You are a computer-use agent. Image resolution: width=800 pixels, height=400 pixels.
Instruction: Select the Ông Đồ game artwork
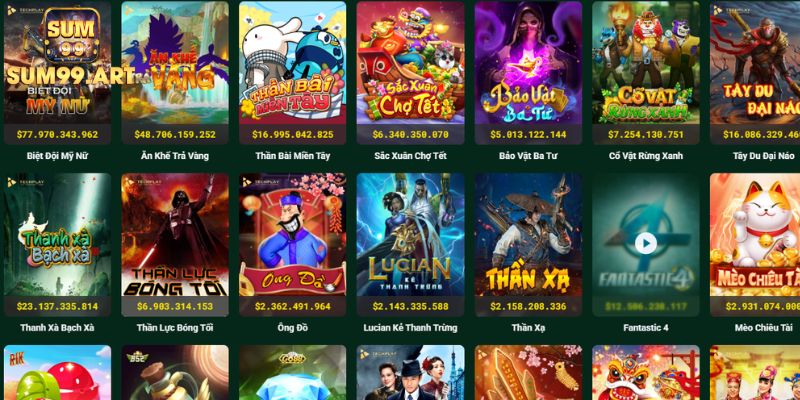pos(292,235)
